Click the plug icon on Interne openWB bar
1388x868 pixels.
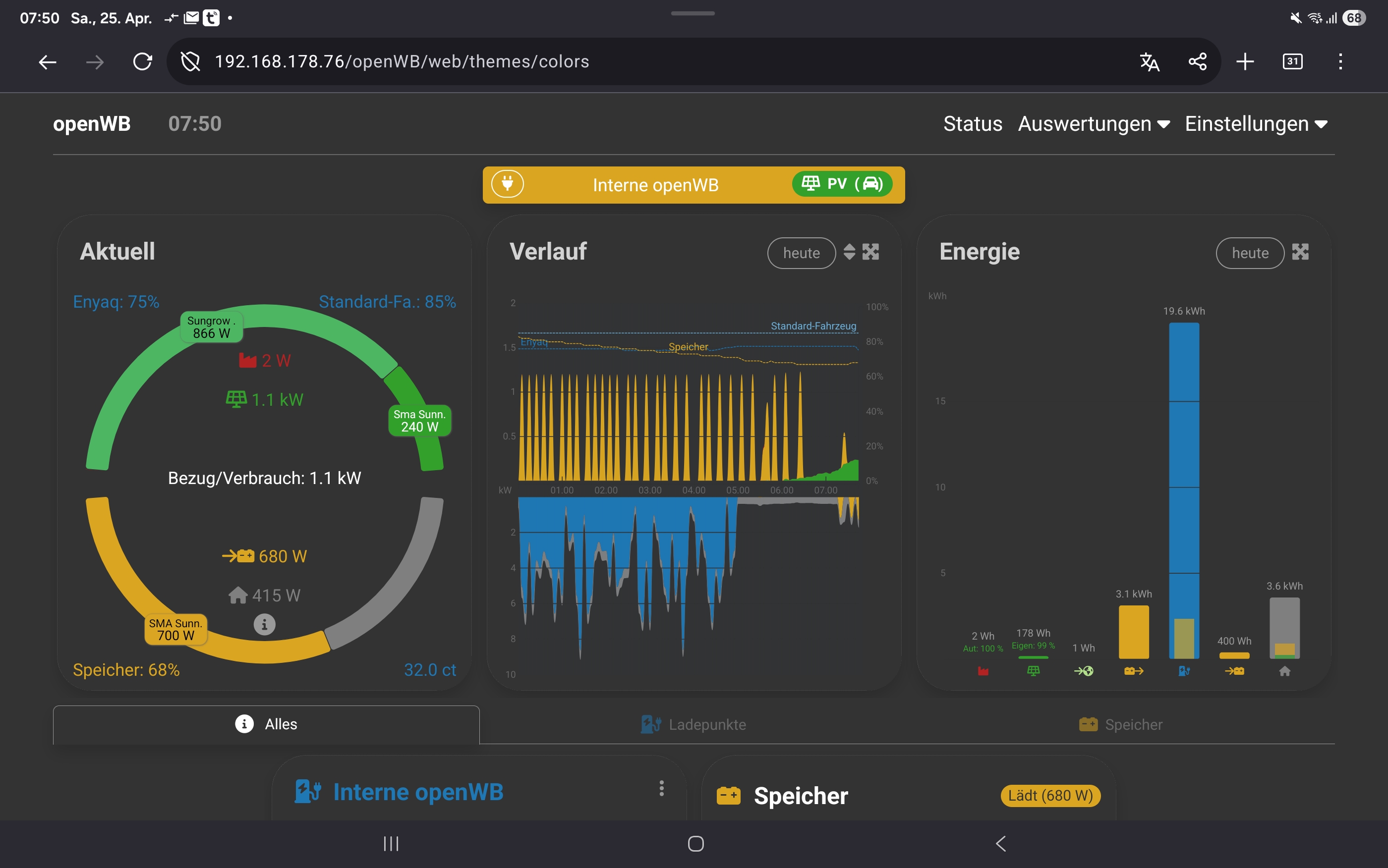(507, 184)
